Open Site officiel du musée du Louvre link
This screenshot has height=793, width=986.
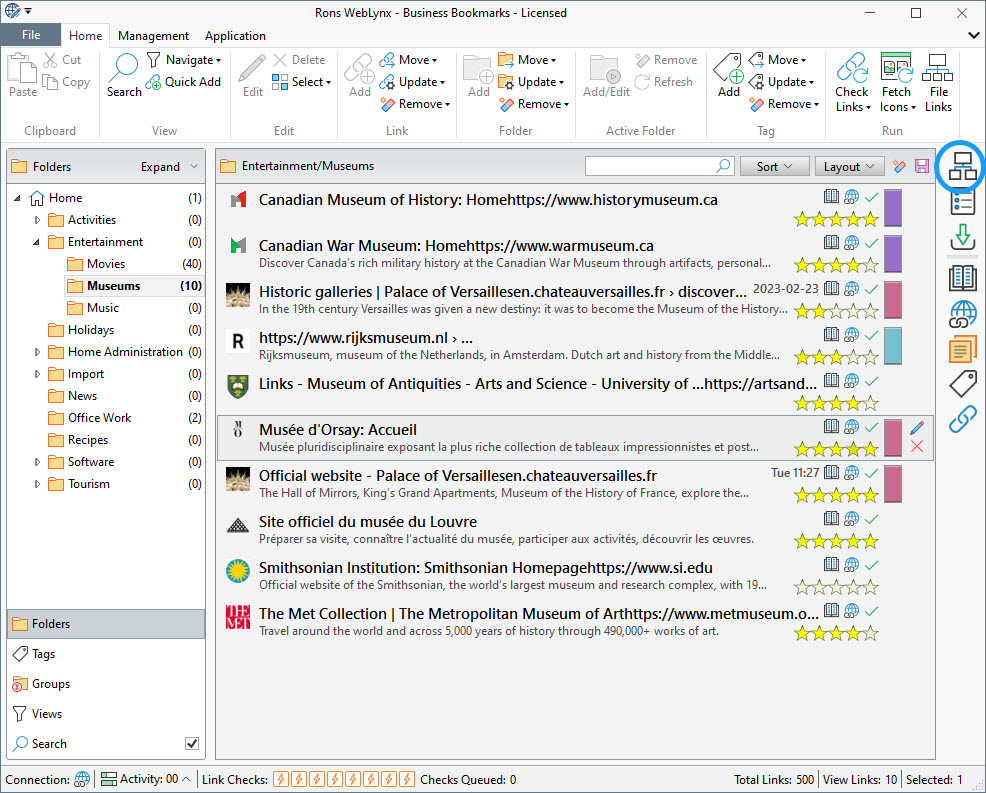pos(368,522)
